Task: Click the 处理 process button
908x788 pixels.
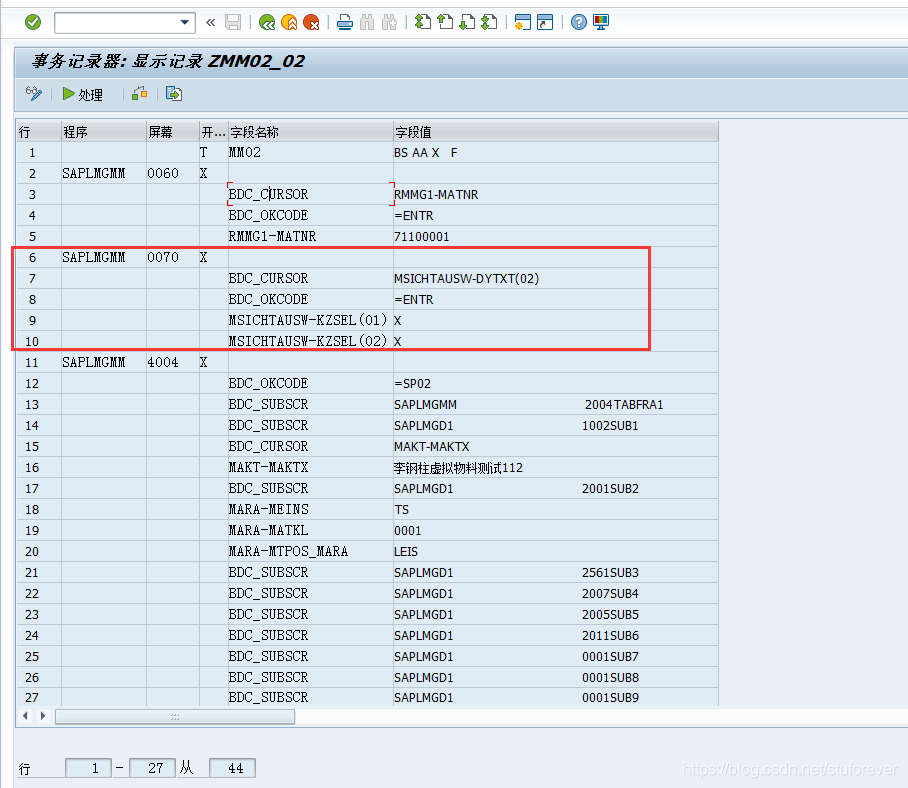Action: pyautogui.click(x=83, y=94)
